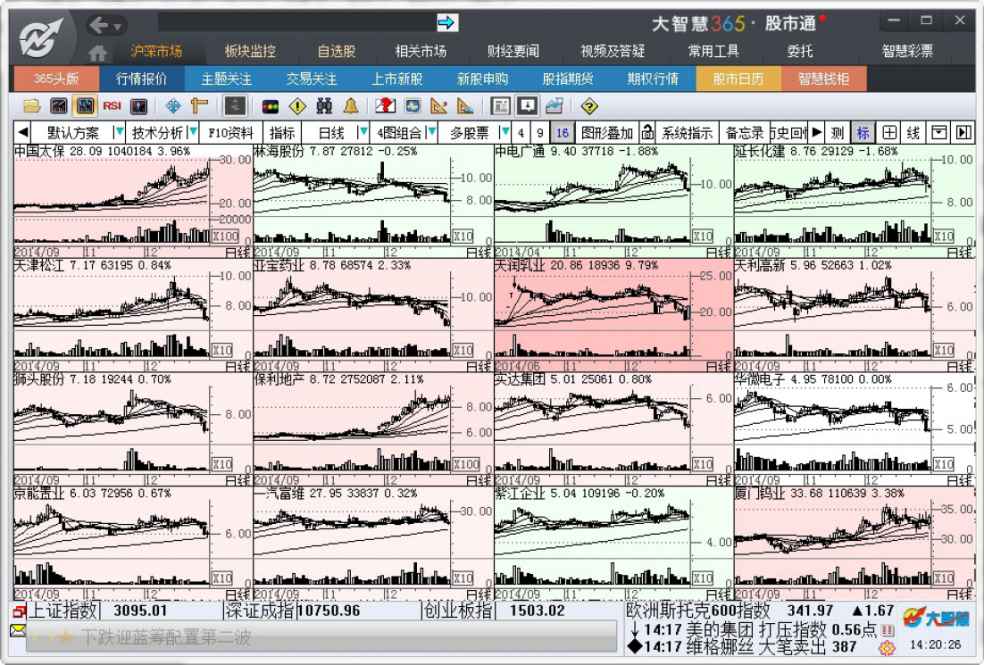Click the 系统指示 button
This screenshot has width=984, height=665.
coord(687,133)
